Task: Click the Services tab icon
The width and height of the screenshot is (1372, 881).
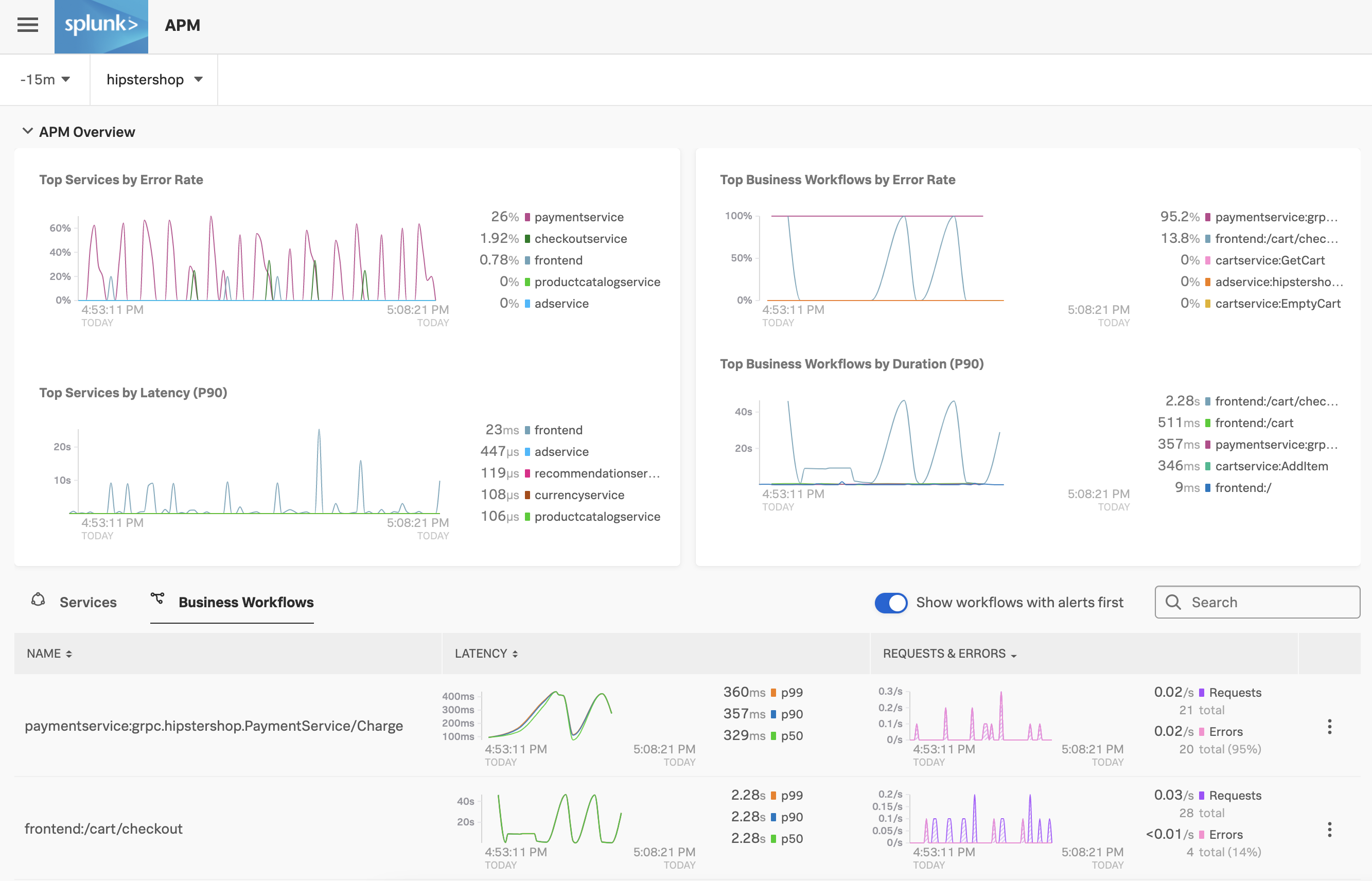Action: (x=38, y=600)
